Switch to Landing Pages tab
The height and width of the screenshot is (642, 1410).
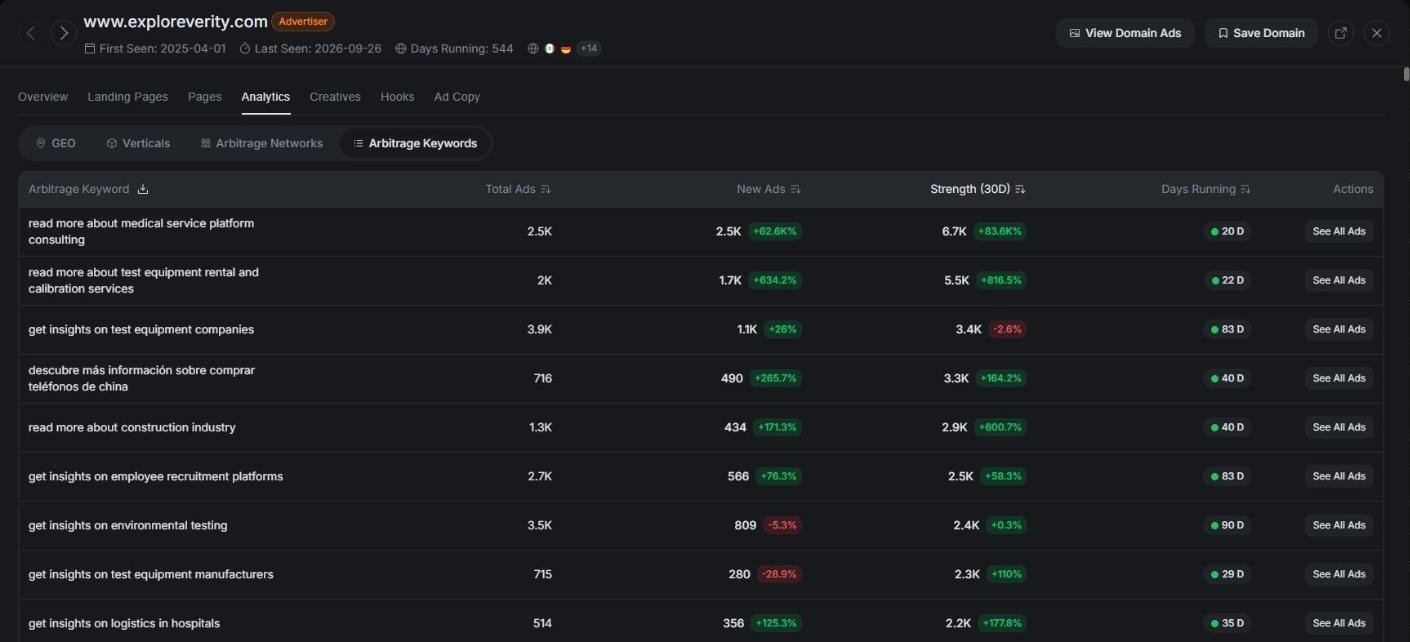[128, 97]
